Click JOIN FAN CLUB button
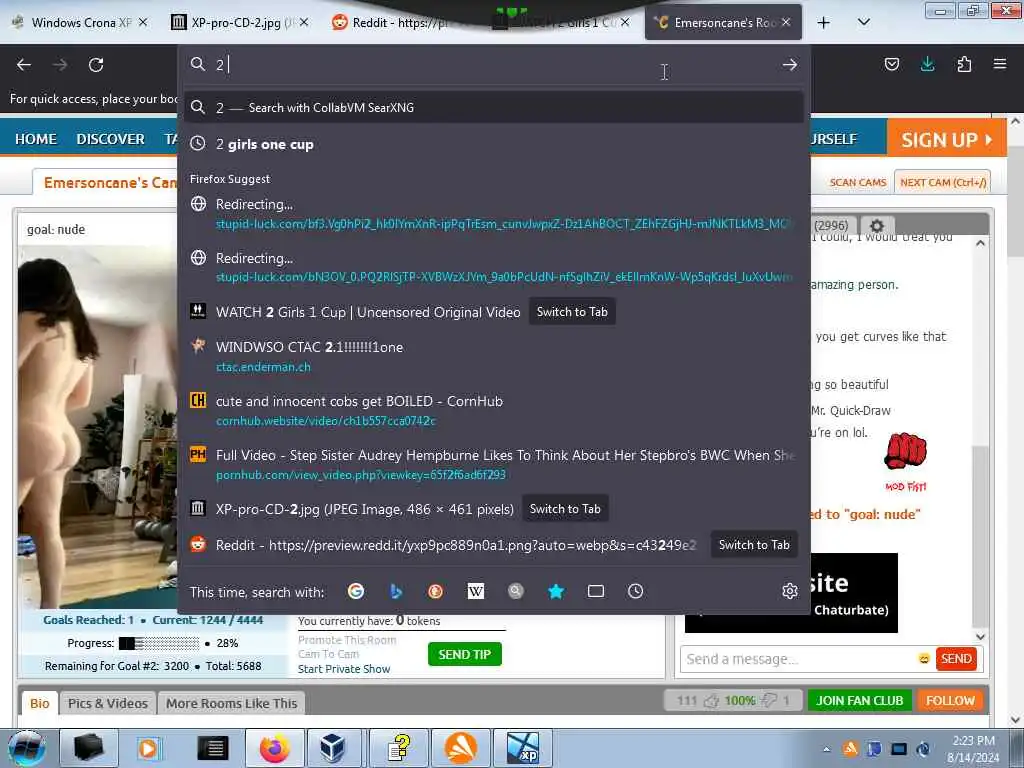The width and height of the screenshot is (1024, 768). [859, 701]
